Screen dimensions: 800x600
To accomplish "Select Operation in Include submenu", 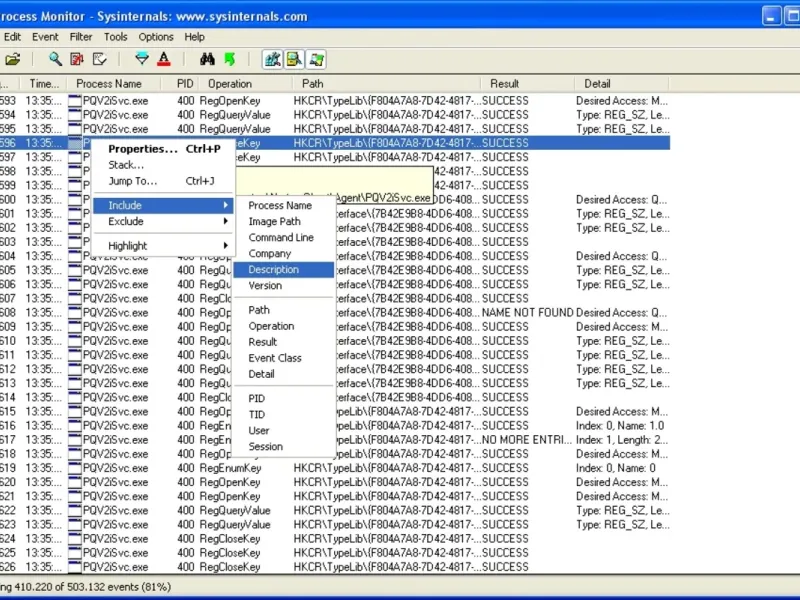I will [284, 326].
